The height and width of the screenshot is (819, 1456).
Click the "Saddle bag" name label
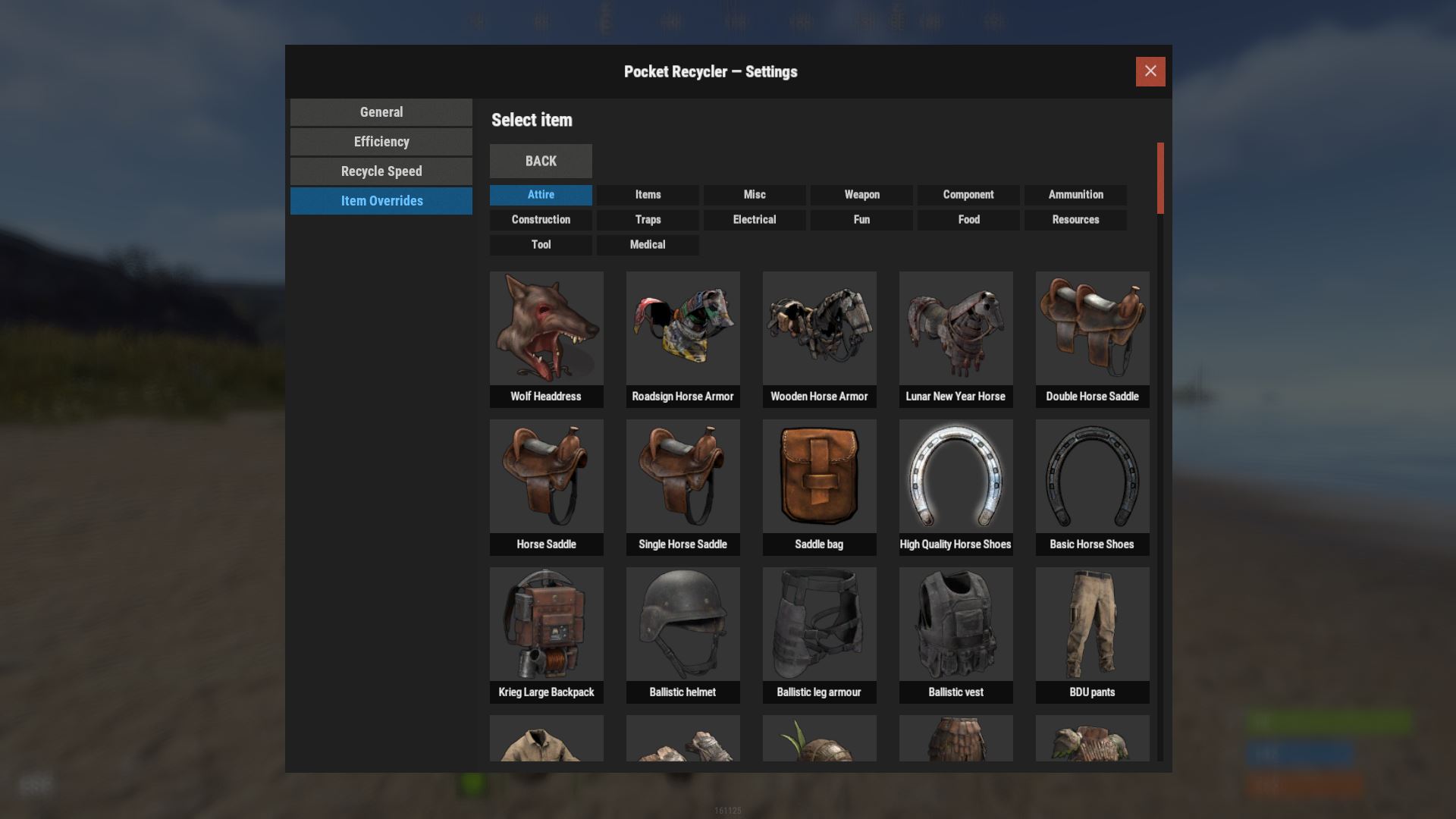point(819,544)
